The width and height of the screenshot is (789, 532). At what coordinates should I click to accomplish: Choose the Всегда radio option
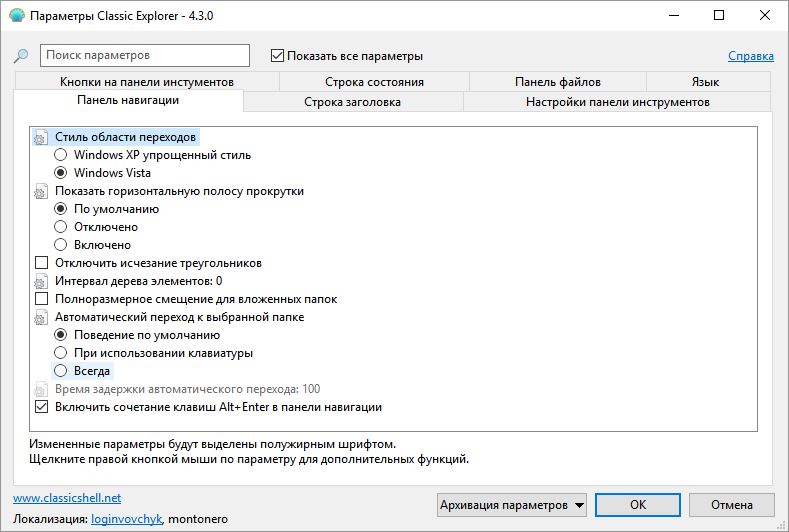(x=61, y=371)
